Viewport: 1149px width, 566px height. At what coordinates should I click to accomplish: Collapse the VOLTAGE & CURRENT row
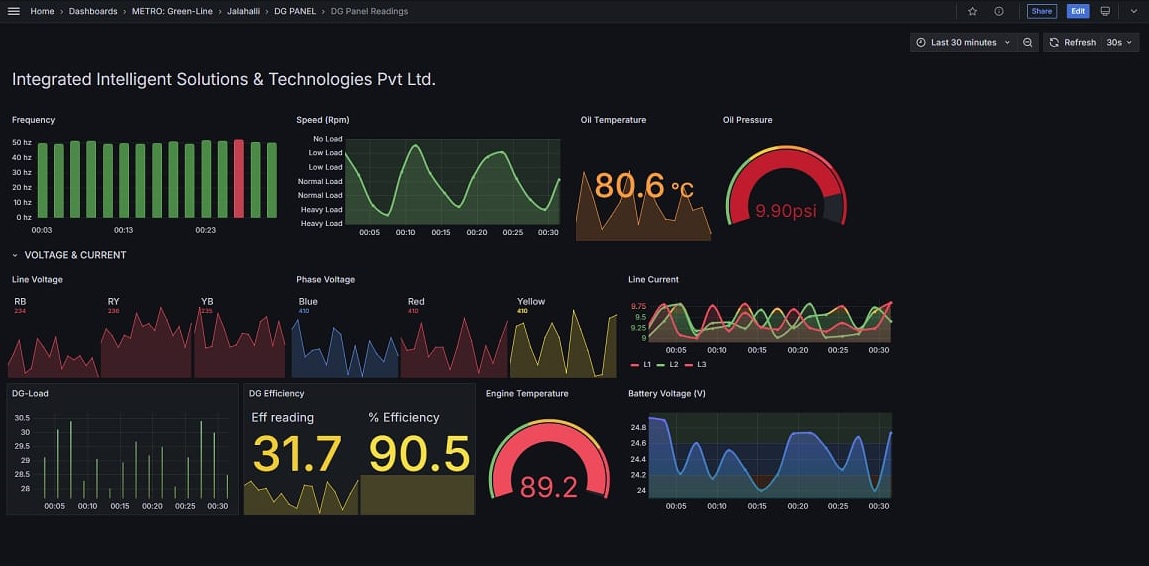point(15,255)
